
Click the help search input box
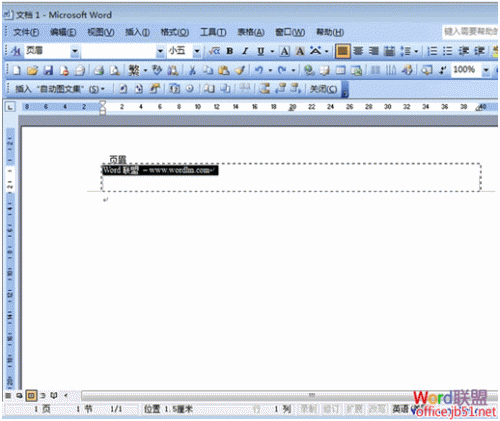pos(470,32)
